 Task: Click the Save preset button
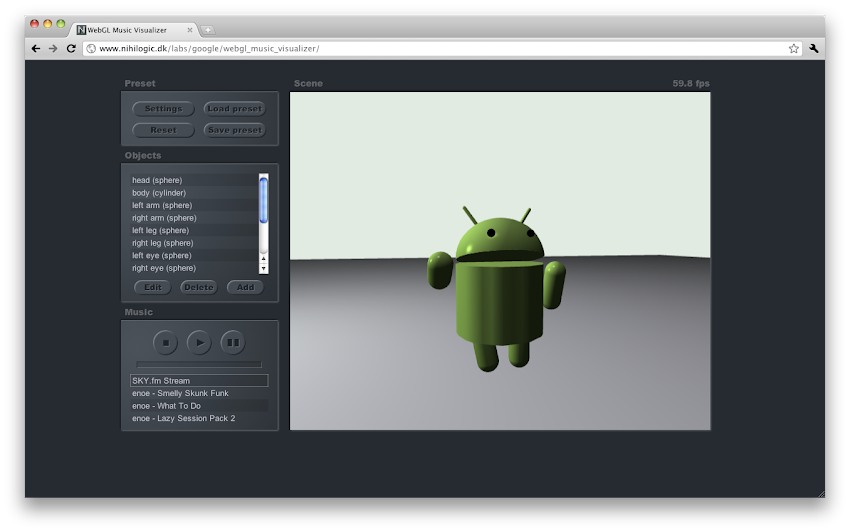[234, 130]
